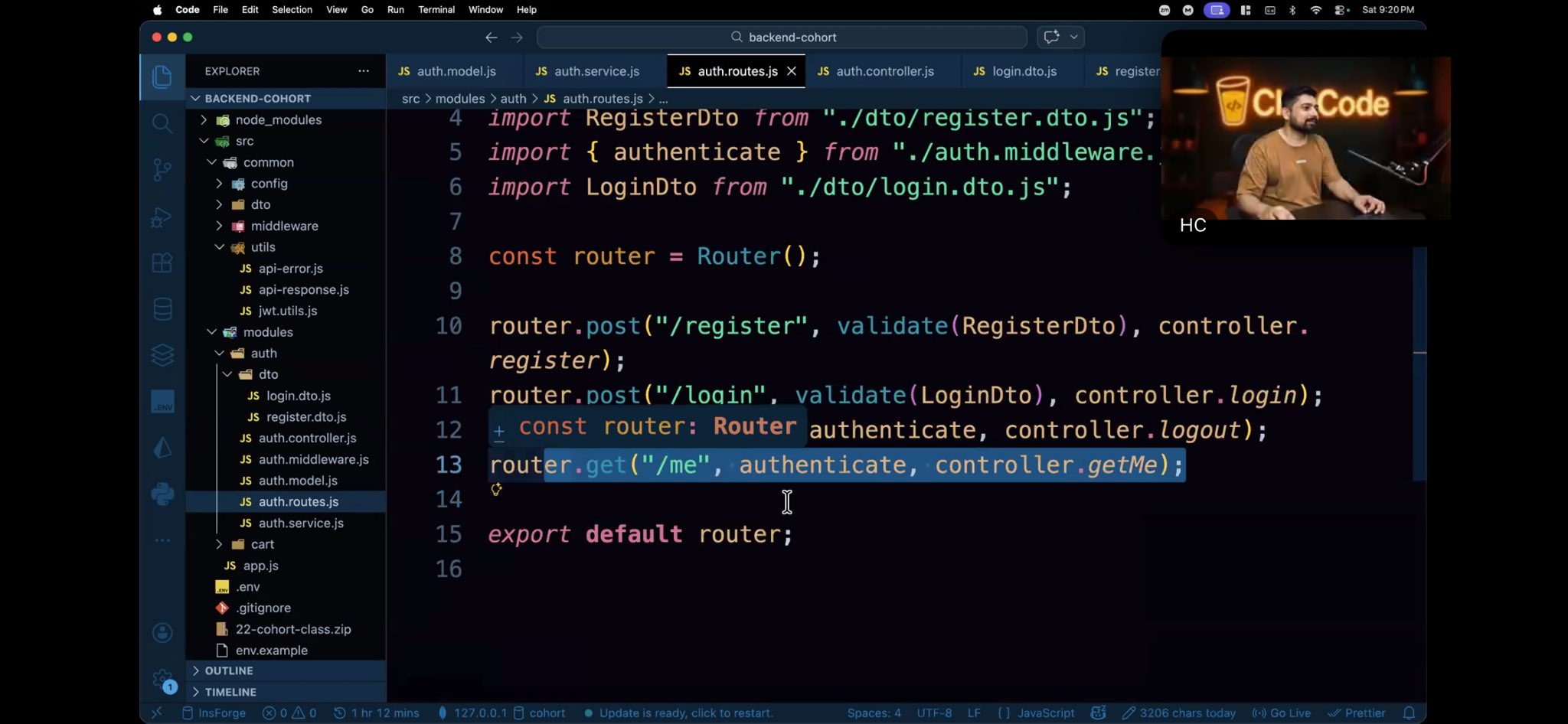Open the Source Control view

point(162,170)
